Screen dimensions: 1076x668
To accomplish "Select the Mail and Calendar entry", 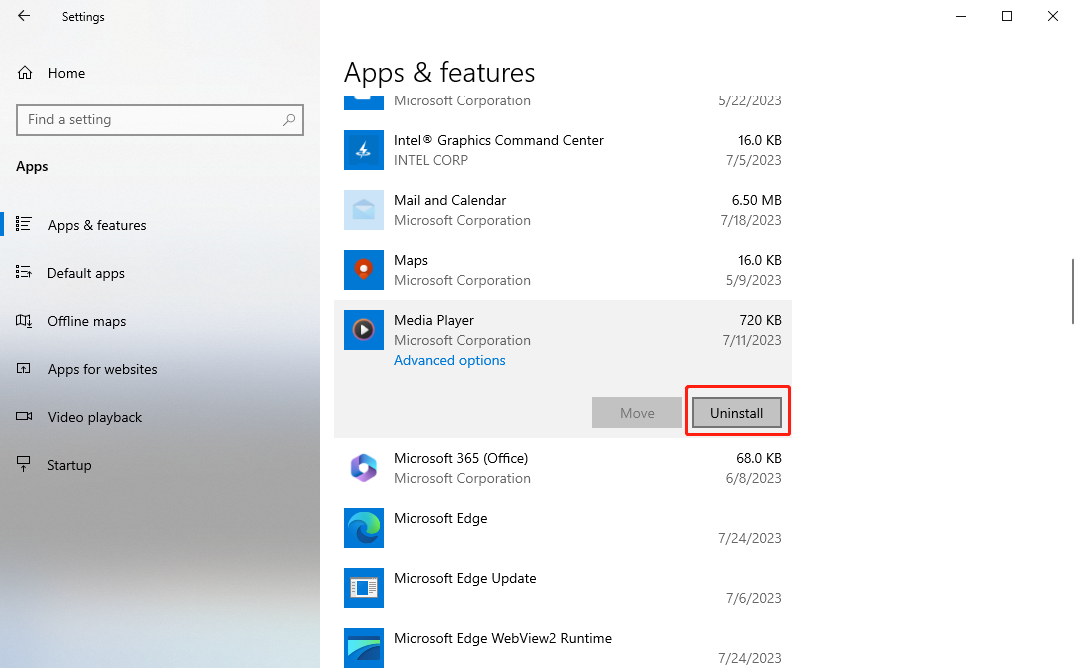I will coord(563,210).
